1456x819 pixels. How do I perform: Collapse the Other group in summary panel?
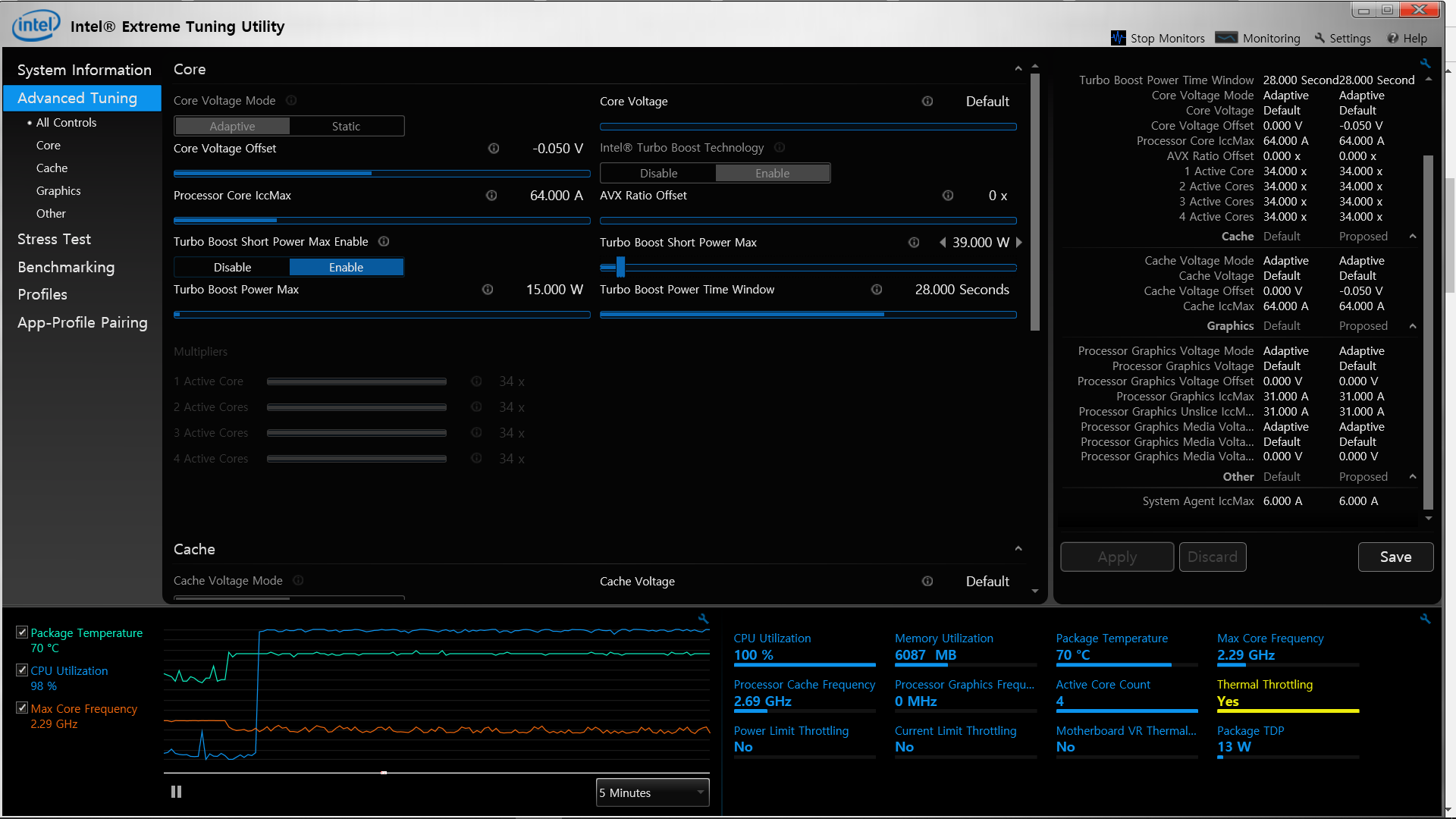tap(1413, 477)
